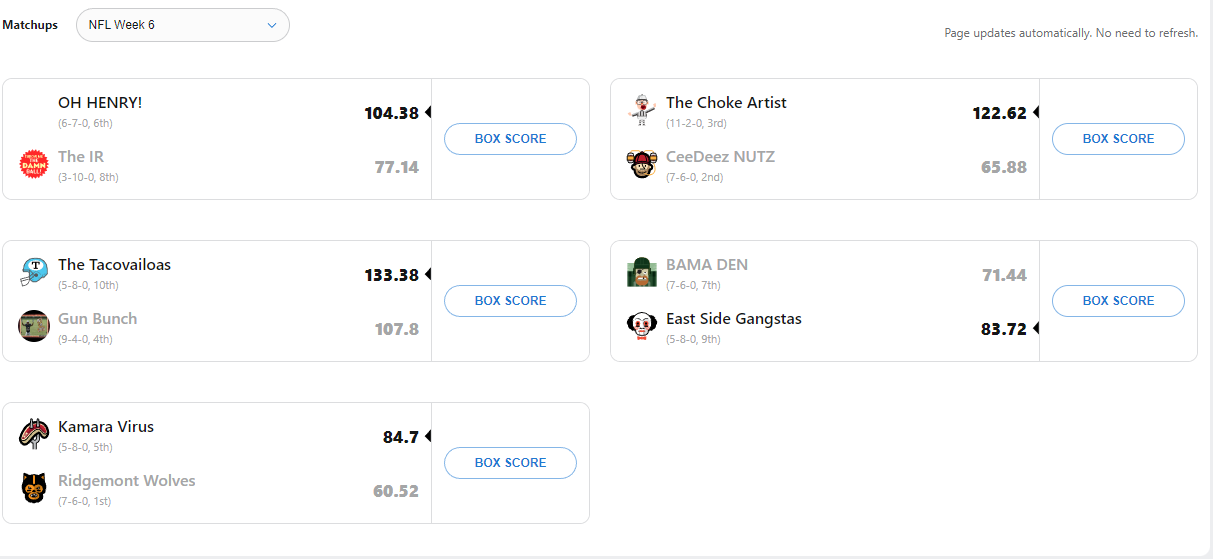The height and width of the screenshot is (559, 1213).
Task: Show Box Score for Kamara Virus matchup
Action: (510, 463)
